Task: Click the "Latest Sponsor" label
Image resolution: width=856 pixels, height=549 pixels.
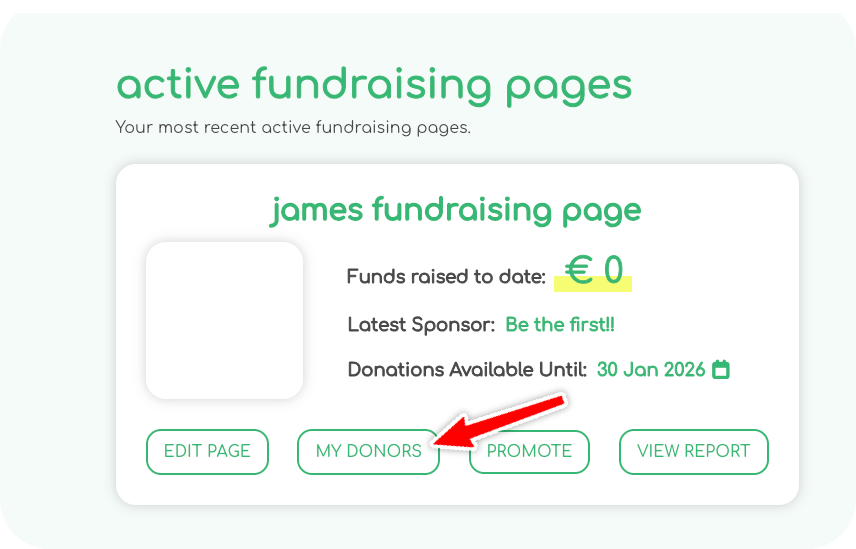Action: click(421, 325)
